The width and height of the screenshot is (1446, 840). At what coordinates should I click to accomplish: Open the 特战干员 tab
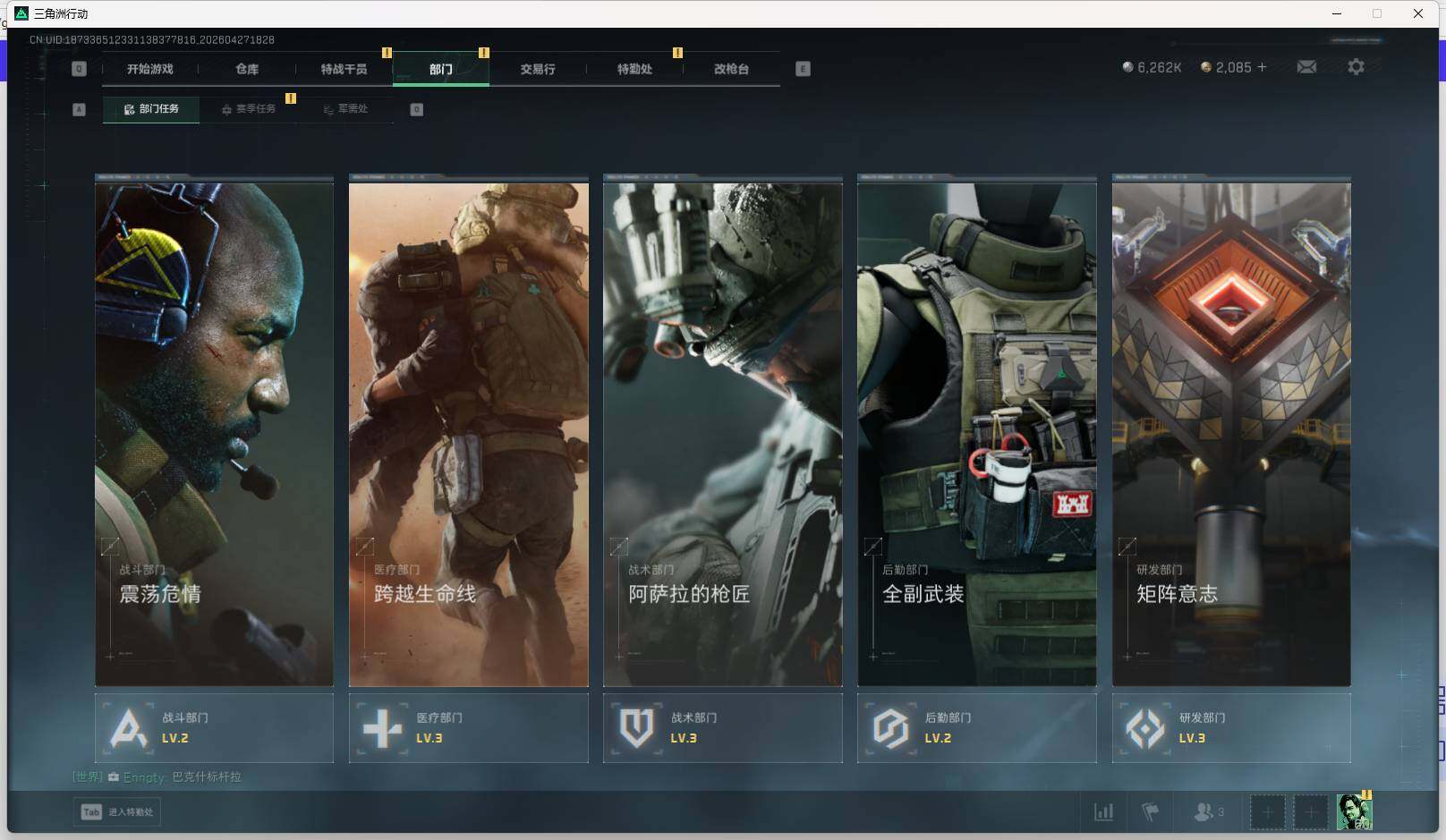(x=344, y=69)
